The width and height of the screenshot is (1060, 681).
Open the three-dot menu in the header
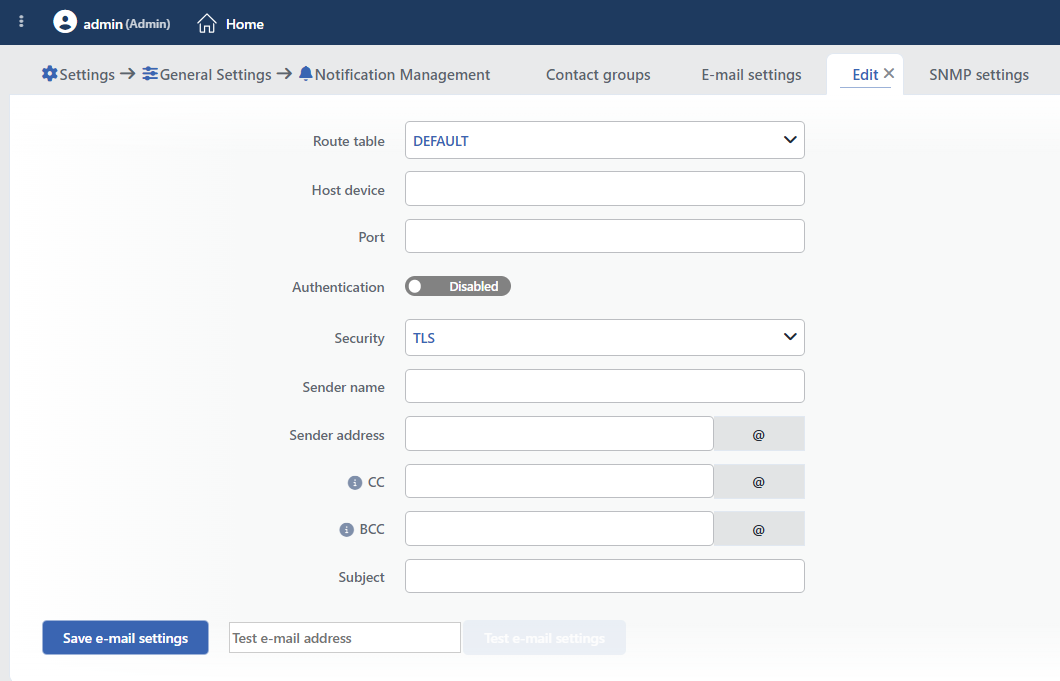click(22, 22)
